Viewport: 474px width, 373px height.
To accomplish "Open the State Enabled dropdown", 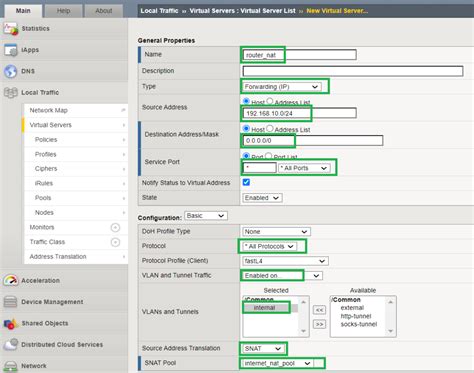I will [x=262, y=198].
